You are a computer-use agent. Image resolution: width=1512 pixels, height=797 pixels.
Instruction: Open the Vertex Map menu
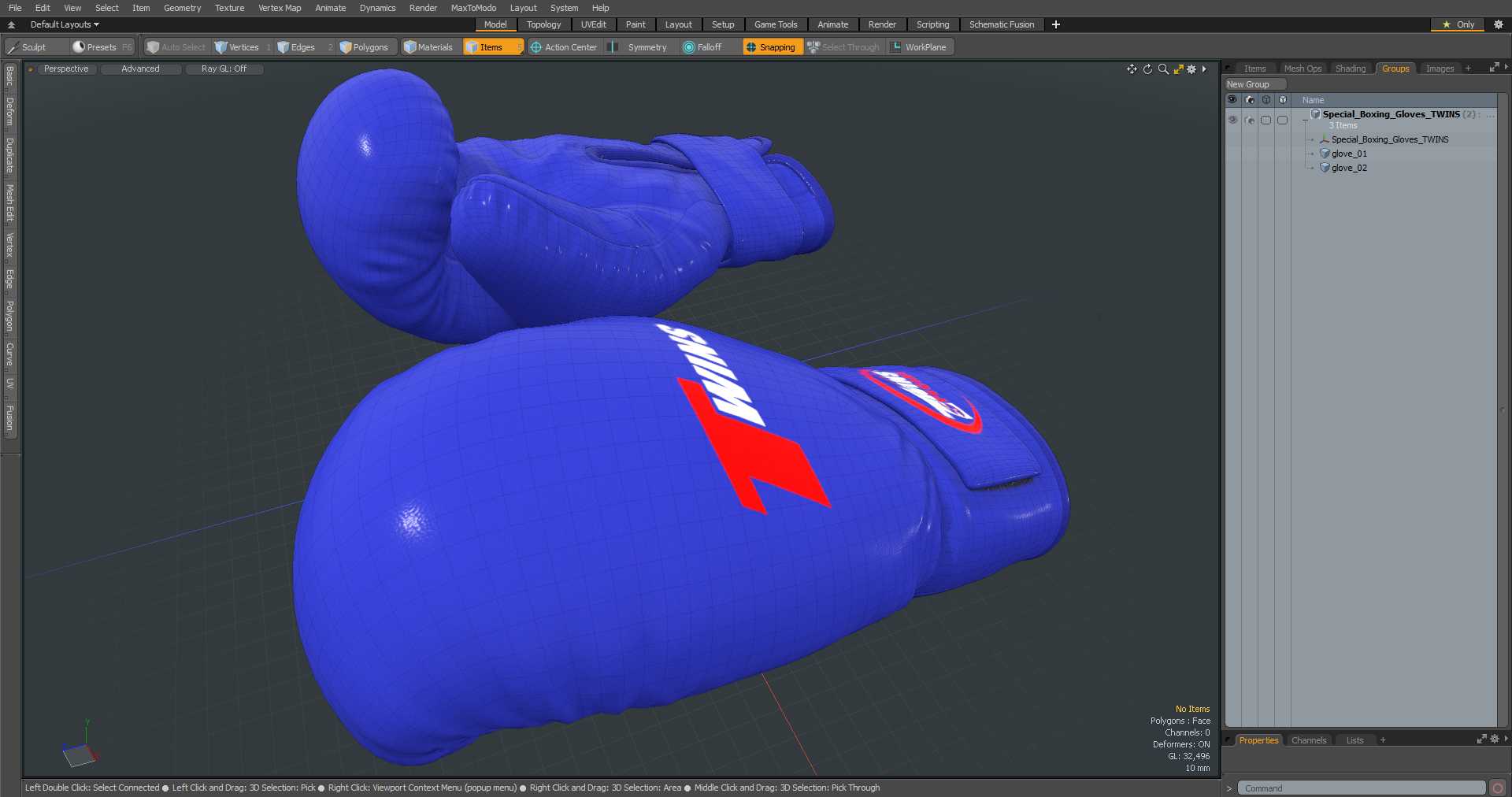[280, 8]
